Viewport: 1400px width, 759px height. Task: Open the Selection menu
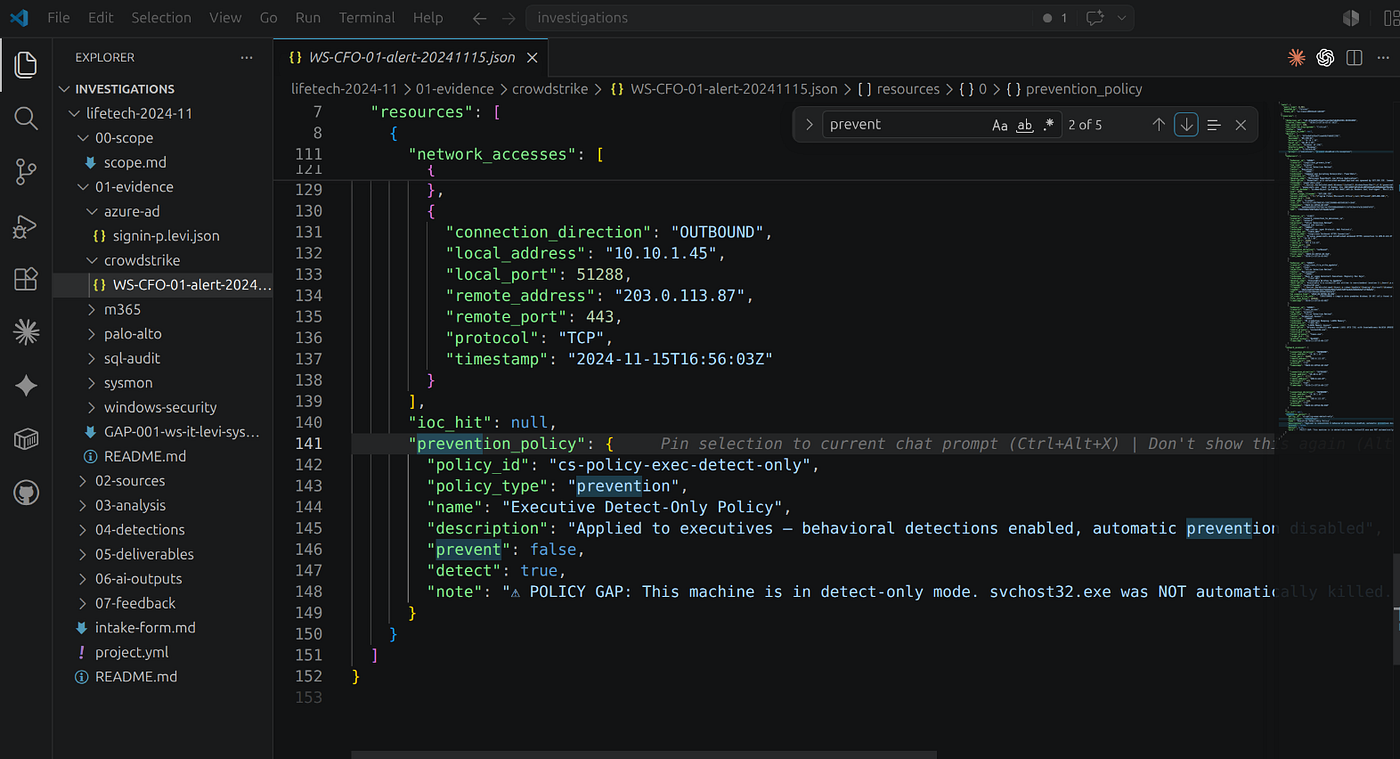pyautogui.click(x=161, y=18)
